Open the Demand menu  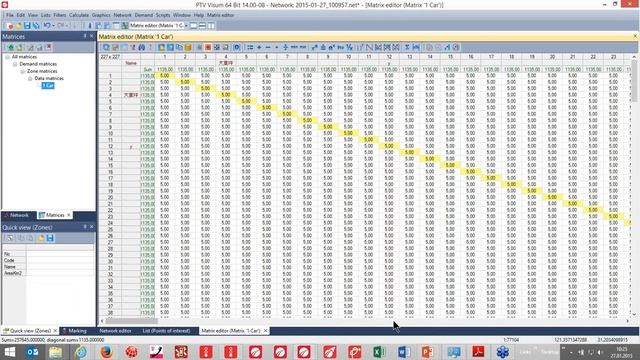pos(144,15)
